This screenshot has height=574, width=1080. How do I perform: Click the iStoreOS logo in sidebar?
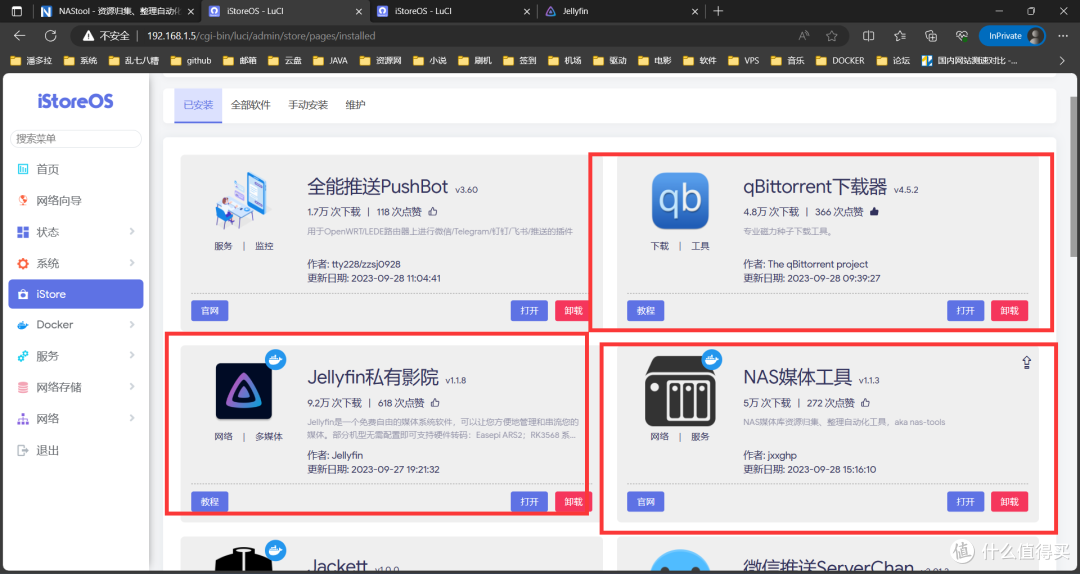tap(76, 102)
